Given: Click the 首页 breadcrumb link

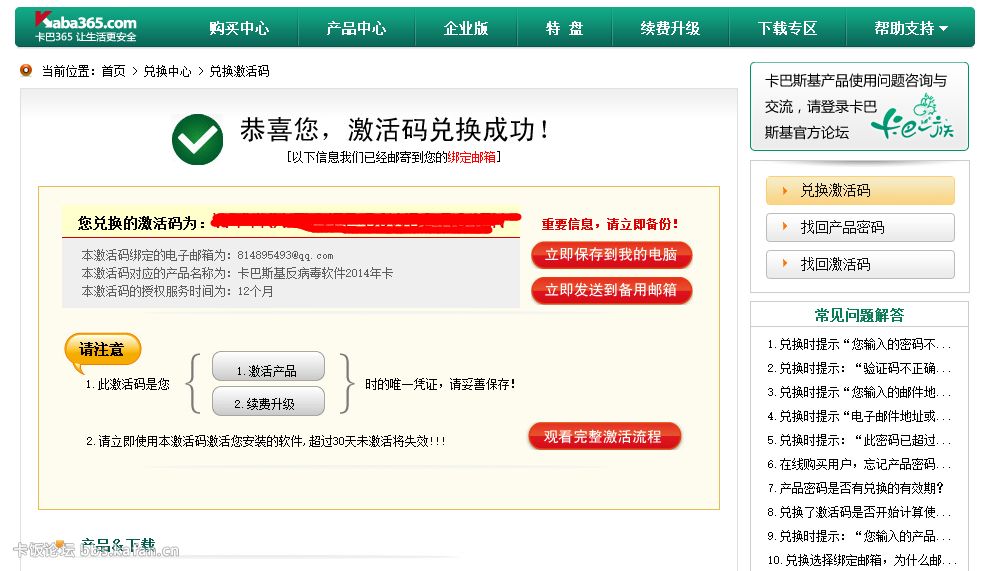Looking at the screenshot, I should click(x=114, y=71).
